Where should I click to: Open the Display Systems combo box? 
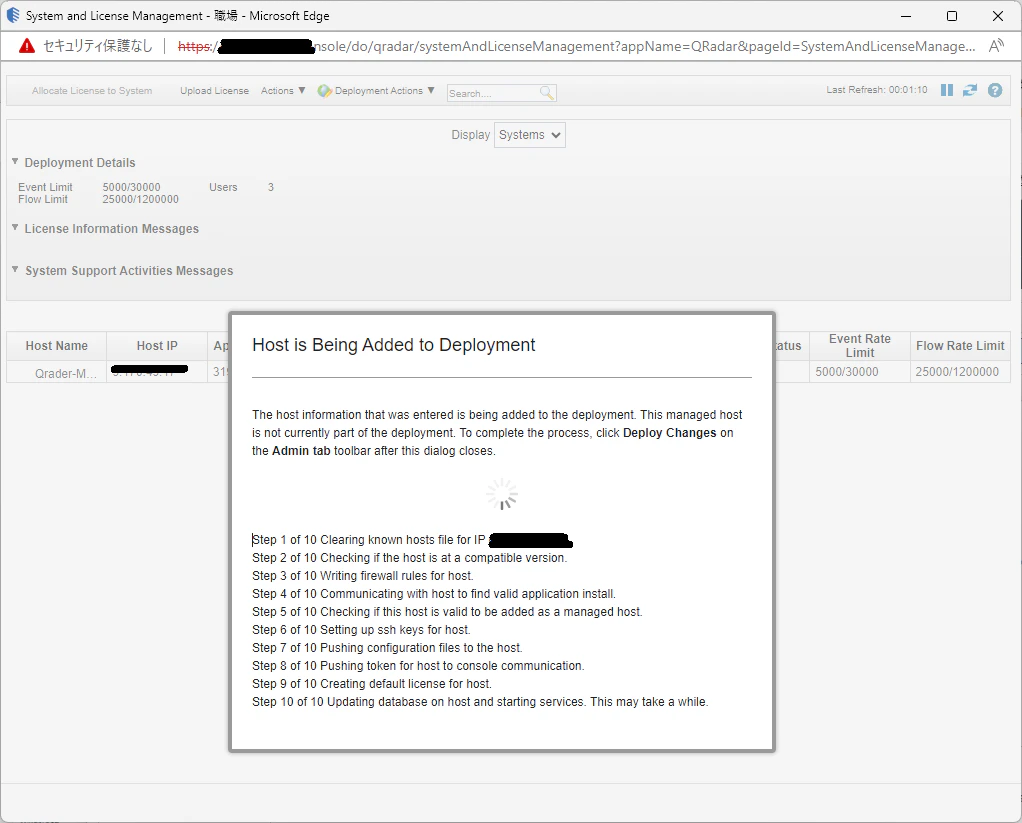tap(529, 135)
